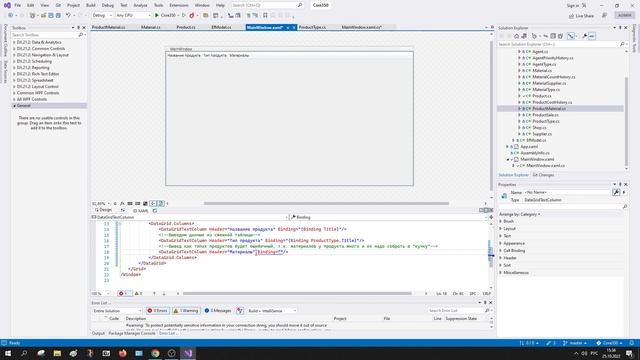Click the Solution Explorer Properties wrench icon
The image size is (640, 360).
[x=584, y=36]
